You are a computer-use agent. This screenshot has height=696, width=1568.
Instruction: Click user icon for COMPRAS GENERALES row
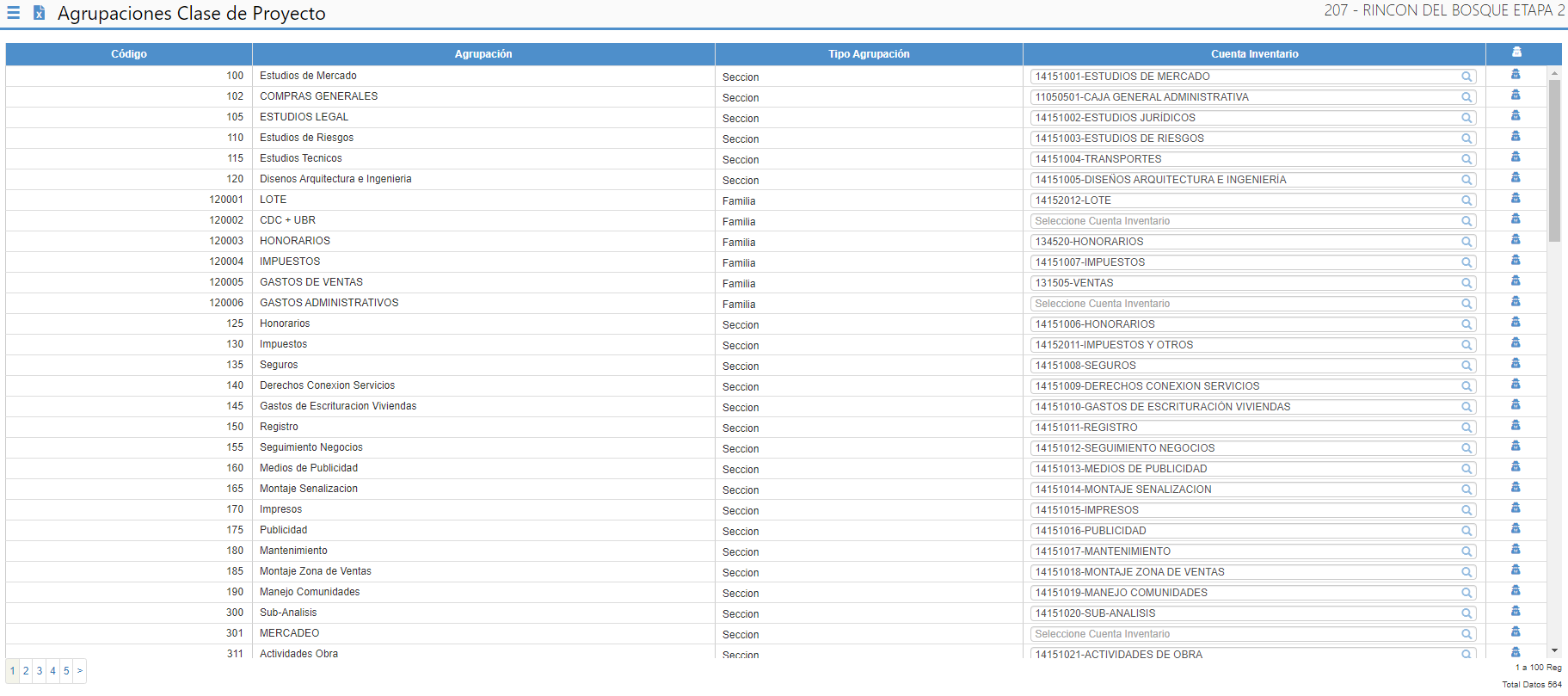pos(1516,95)
